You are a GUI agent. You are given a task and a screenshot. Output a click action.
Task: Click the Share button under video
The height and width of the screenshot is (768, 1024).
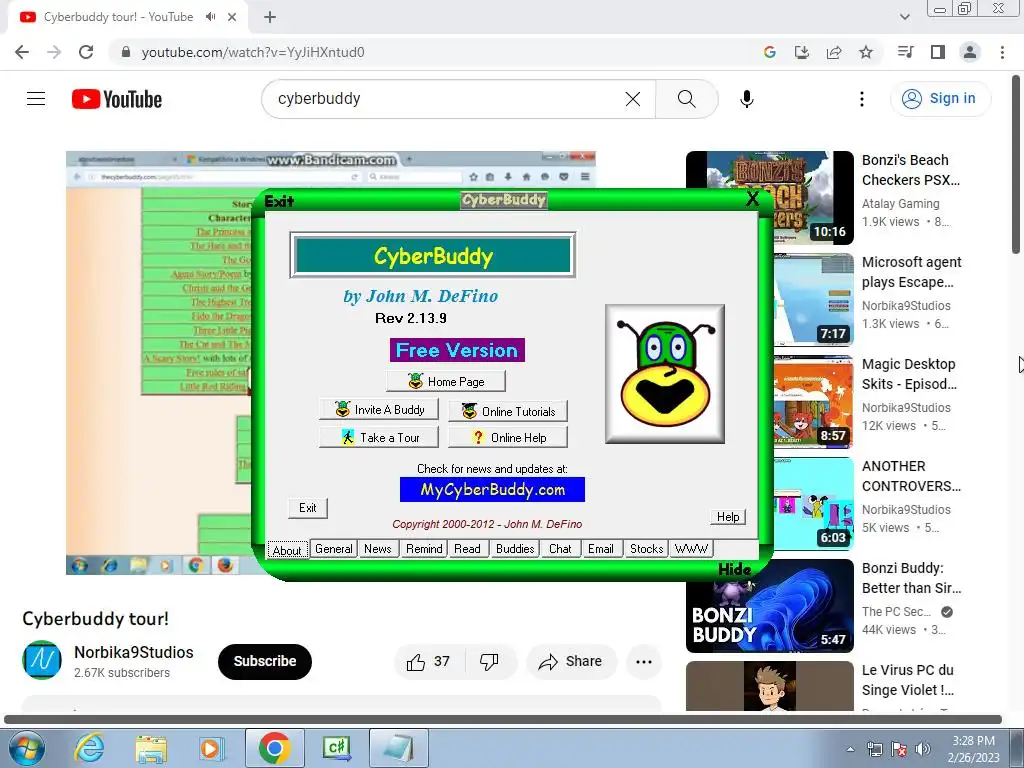(x=570, y=662)
